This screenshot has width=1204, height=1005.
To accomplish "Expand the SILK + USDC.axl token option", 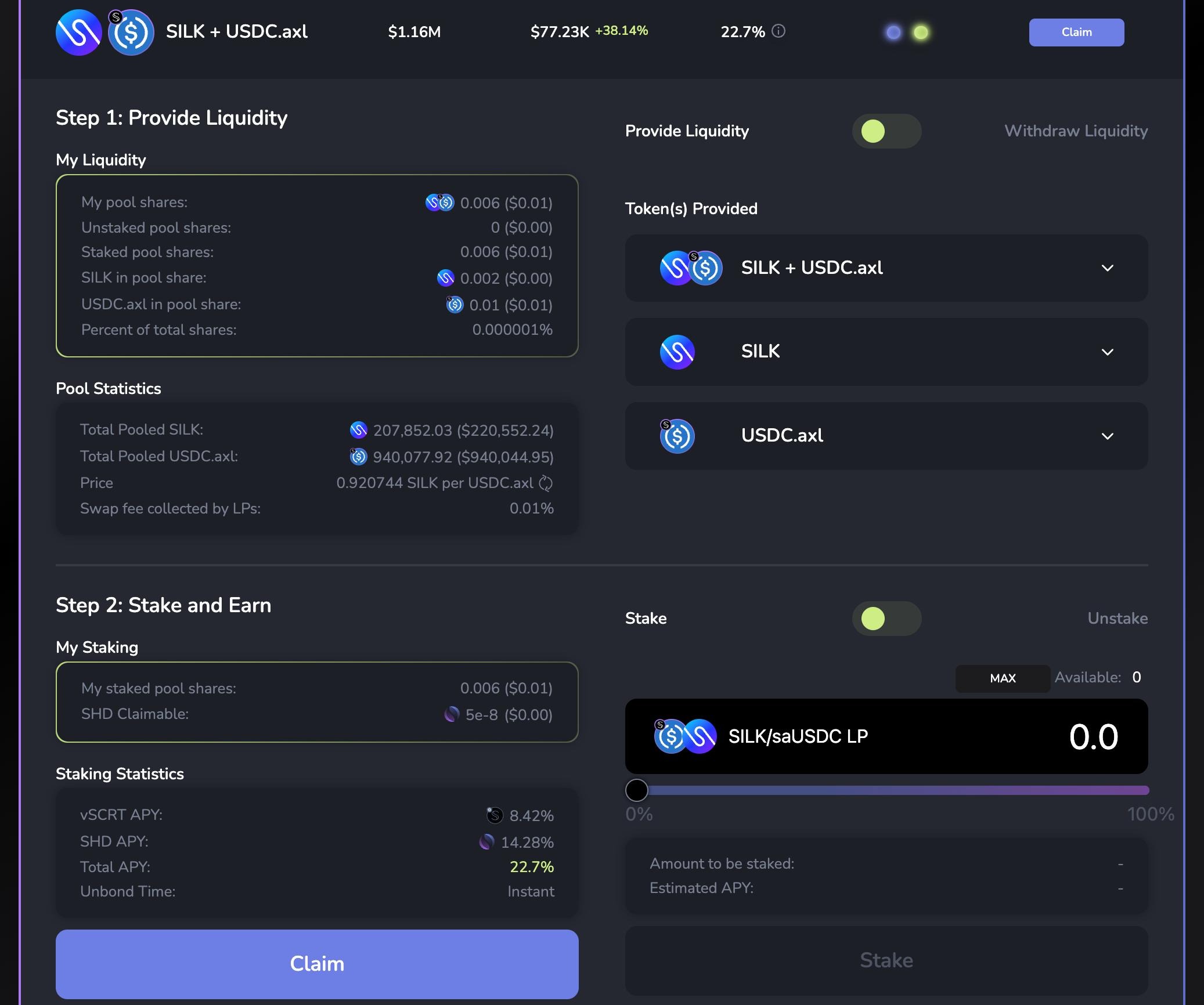I will pyautogui.click(x=1107, y=268).
